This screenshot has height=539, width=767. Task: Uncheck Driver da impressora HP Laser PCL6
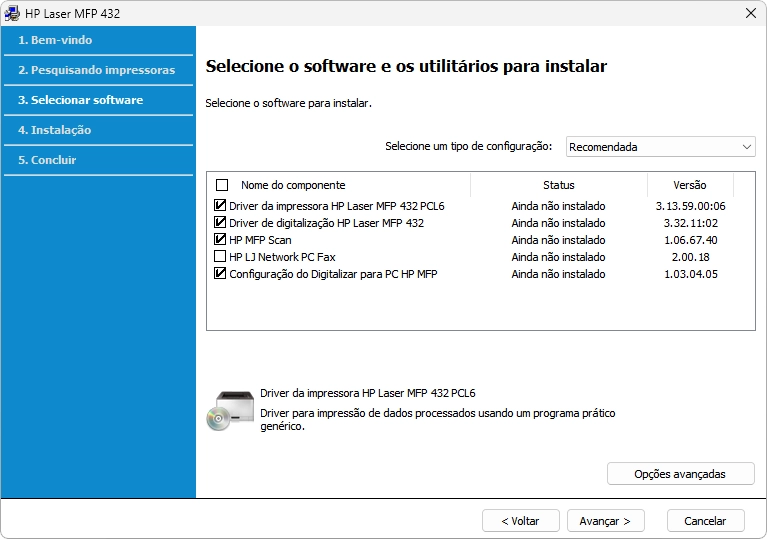point(220,205)
